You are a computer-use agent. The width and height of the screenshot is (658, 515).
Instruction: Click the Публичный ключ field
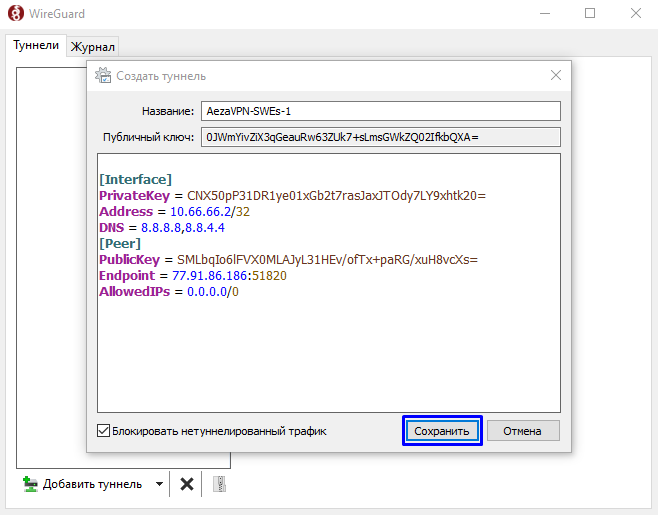(380, 137)
